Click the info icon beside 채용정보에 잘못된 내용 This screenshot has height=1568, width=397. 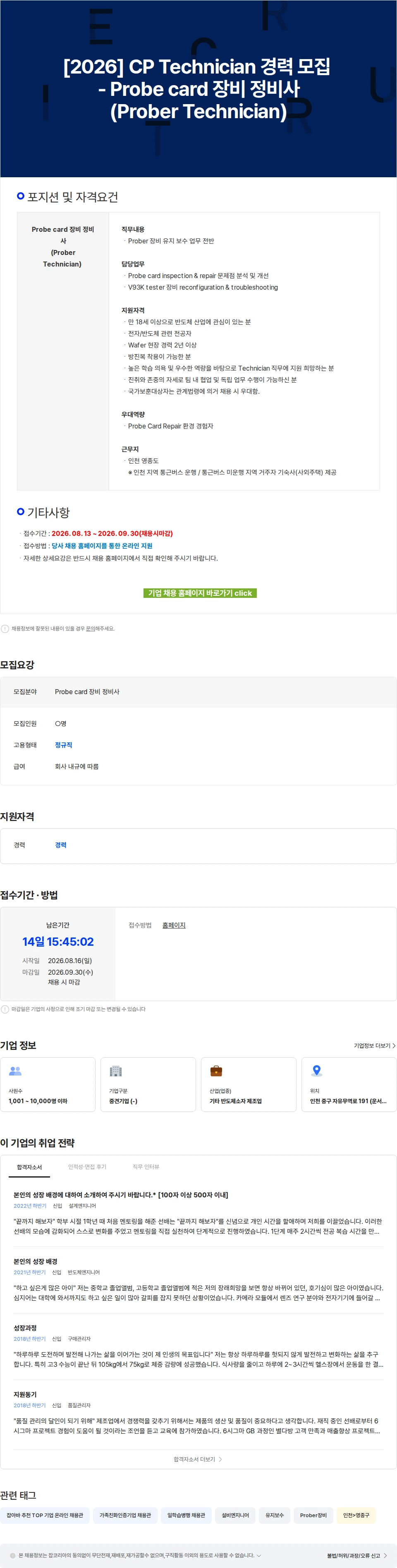click(5, 629)
